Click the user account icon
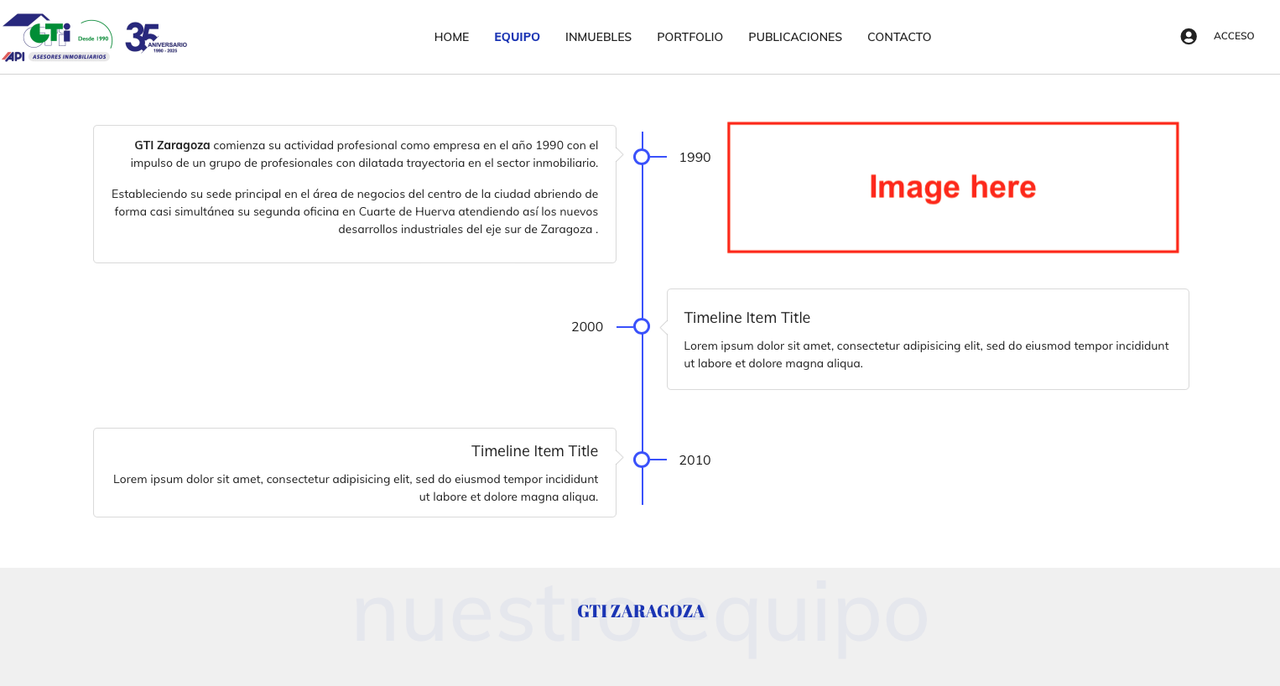The image size is (1280, 686). [x=1188, y=37]
